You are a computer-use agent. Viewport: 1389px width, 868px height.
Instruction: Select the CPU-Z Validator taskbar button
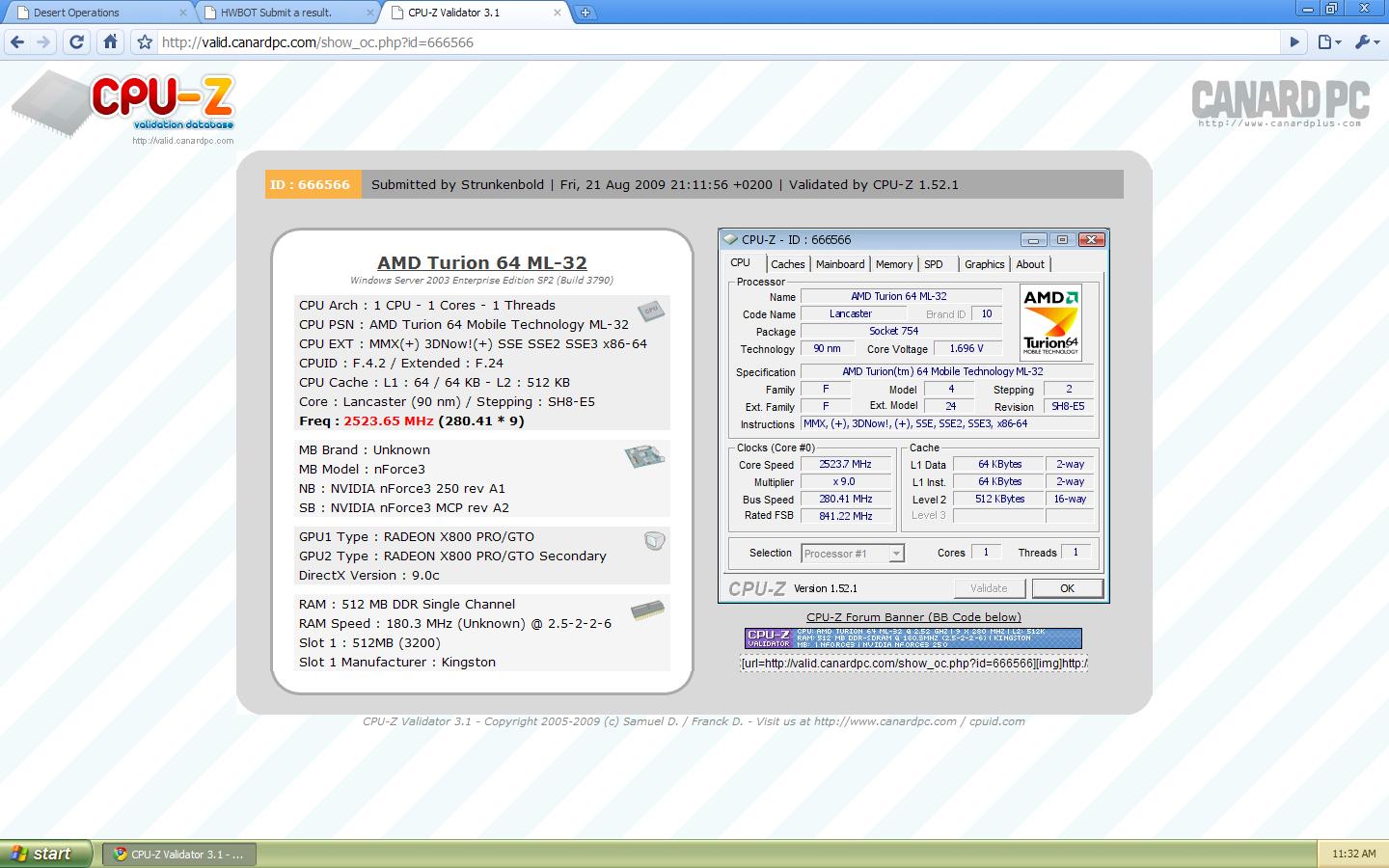[179, 854]
